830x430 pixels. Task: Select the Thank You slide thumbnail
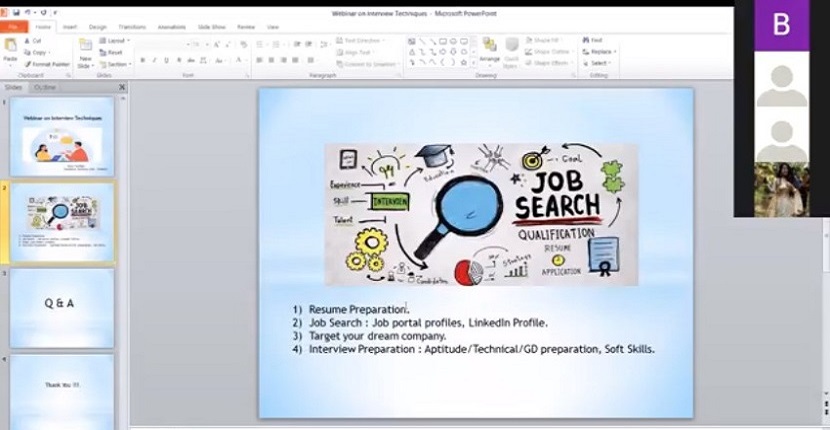coord(62,392)
